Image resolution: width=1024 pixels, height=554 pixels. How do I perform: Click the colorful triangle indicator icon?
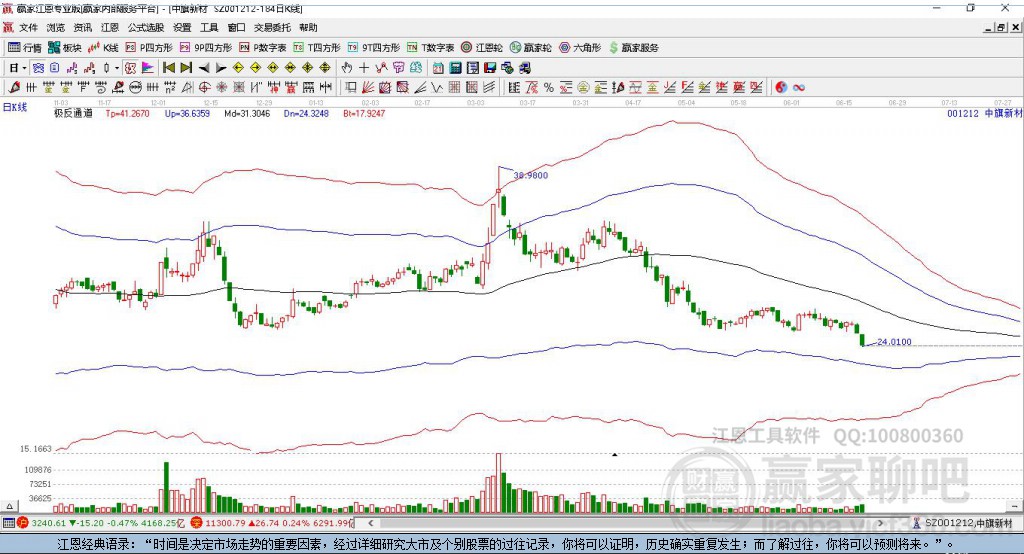tap(148, 68)
